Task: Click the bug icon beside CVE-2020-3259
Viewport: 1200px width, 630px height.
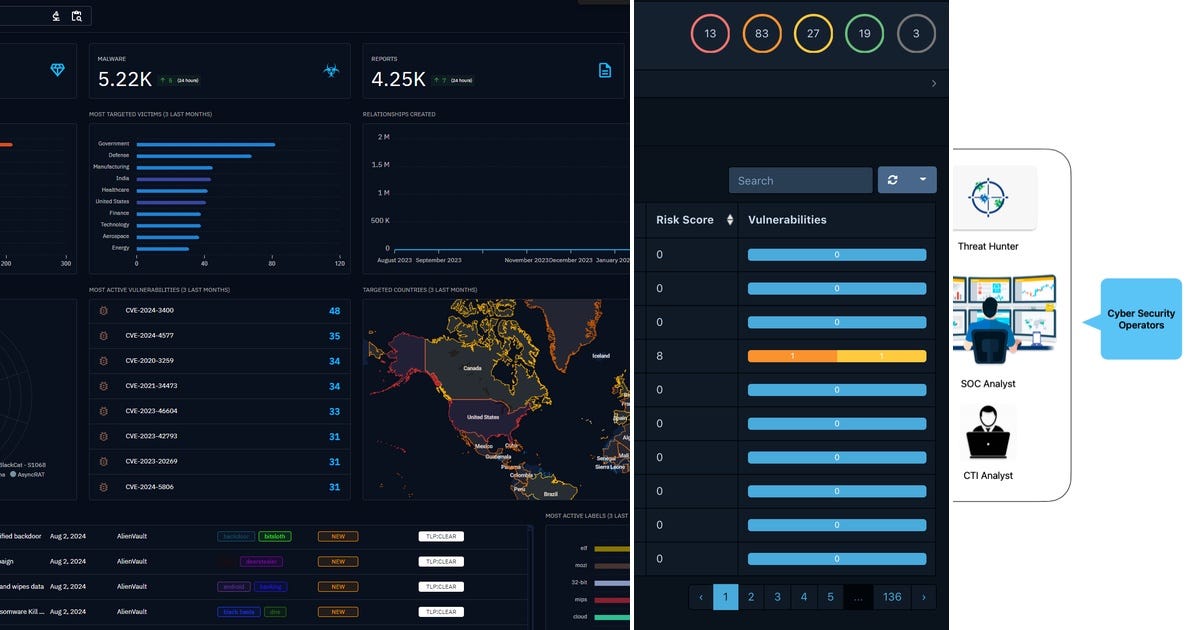Action: [103, 361]
